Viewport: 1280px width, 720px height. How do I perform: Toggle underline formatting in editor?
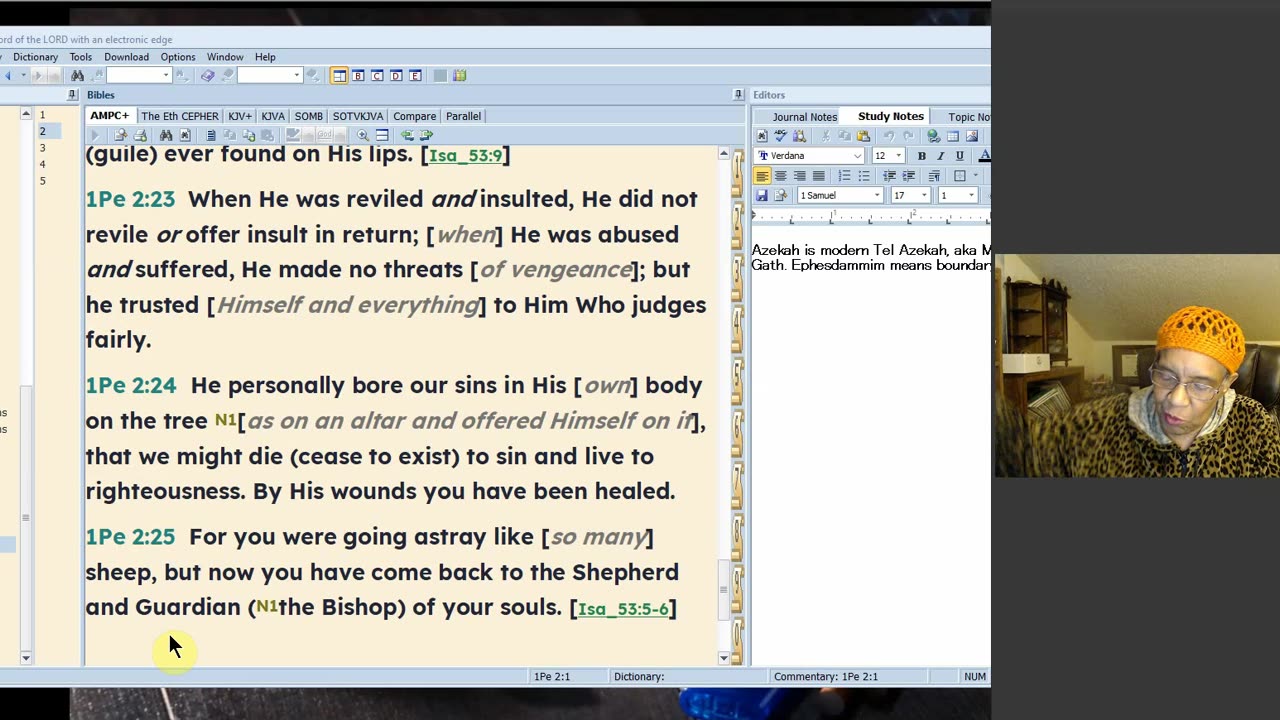[960, 156]
